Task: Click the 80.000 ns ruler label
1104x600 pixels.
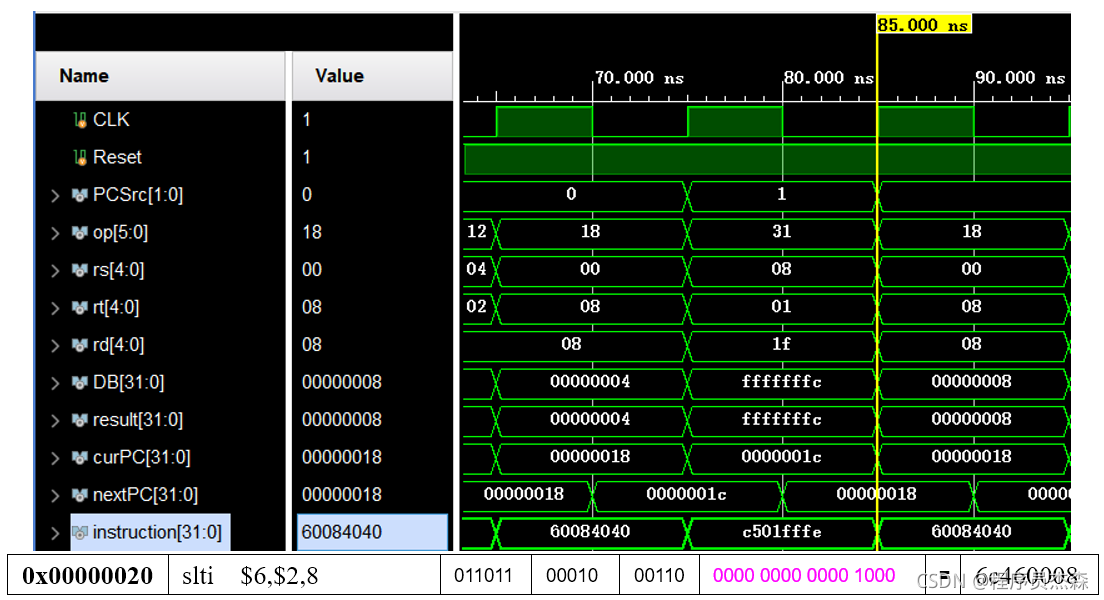Action: tap(829, 77)
